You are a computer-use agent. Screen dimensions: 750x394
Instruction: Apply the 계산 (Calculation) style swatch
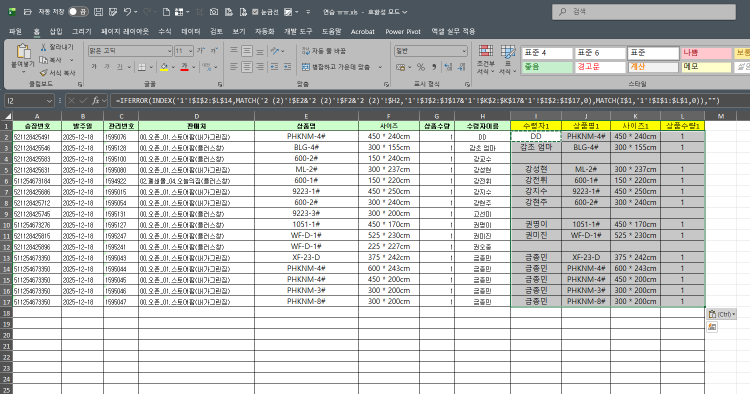[x=653, y=67]
